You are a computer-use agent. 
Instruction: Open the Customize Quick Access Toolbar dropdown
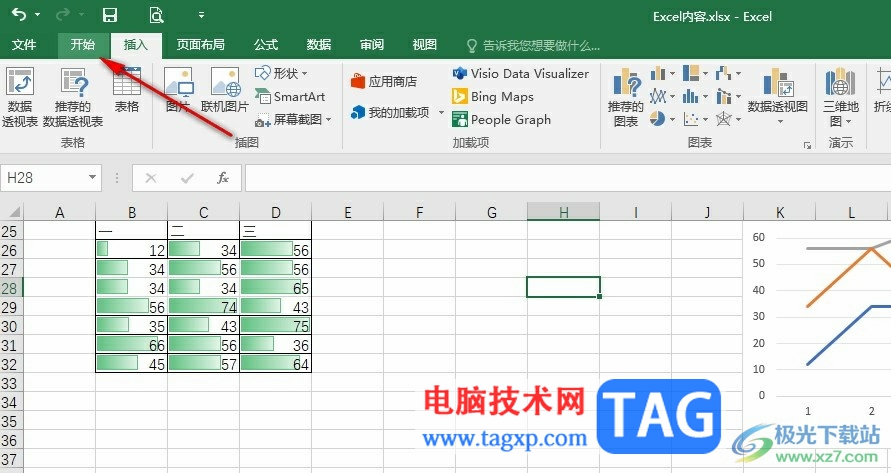[201, 15]
